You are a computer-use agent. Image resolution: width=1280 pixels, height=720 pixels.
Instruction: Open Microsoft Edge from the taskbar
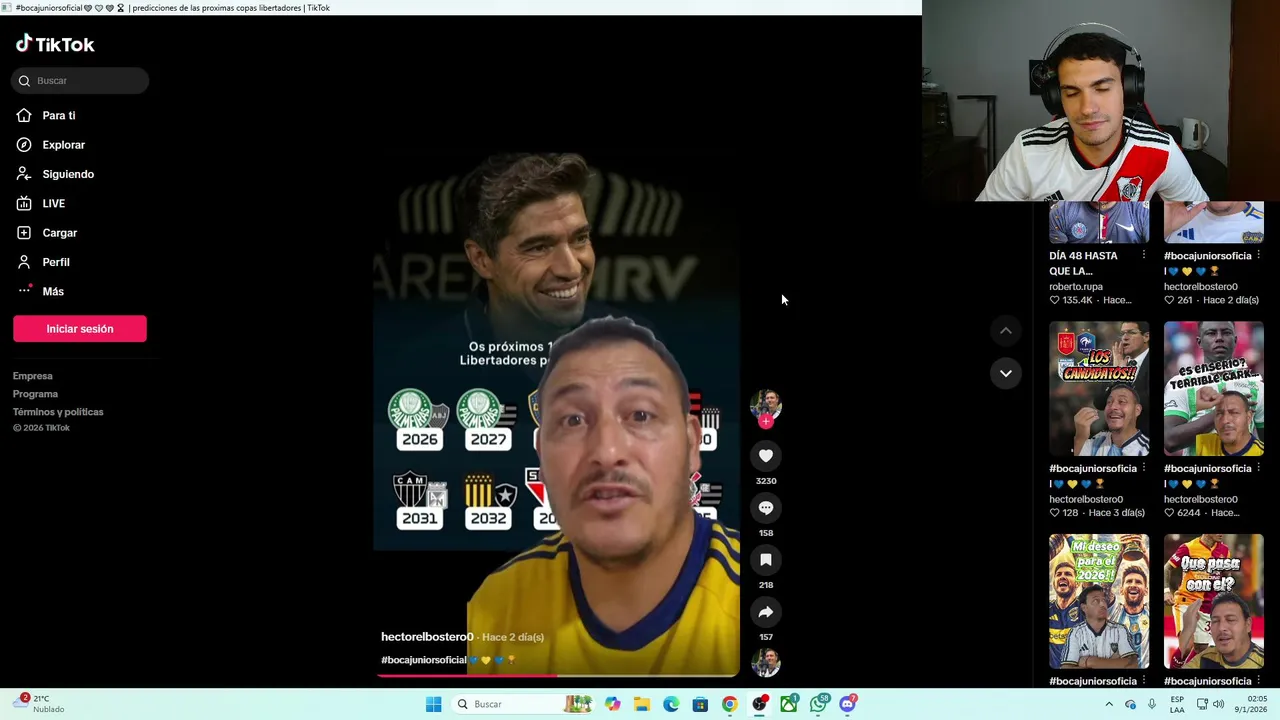[x=671, y=704]
